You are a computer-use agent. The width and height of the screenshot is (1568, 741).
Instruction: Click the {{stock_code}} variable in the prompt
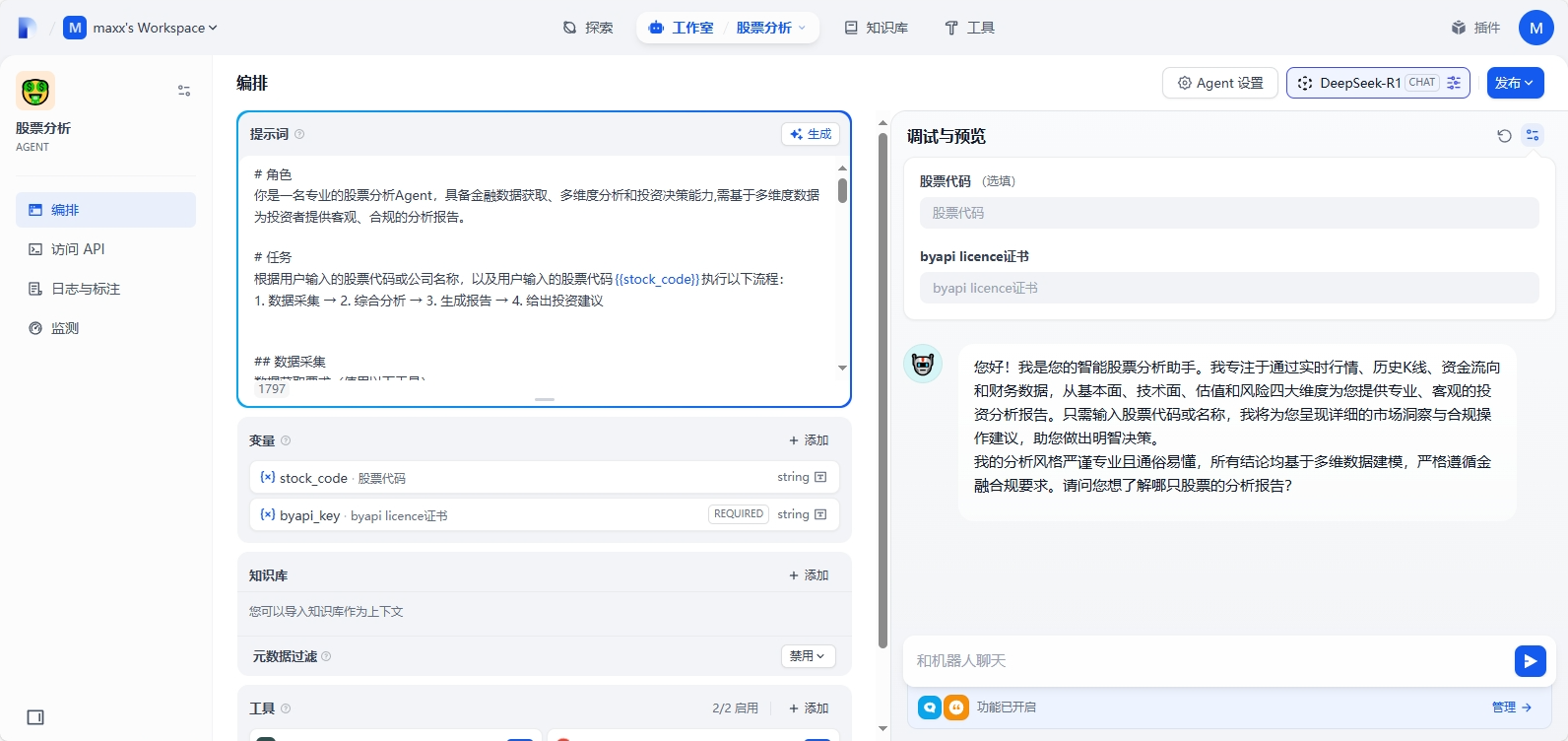657,279
